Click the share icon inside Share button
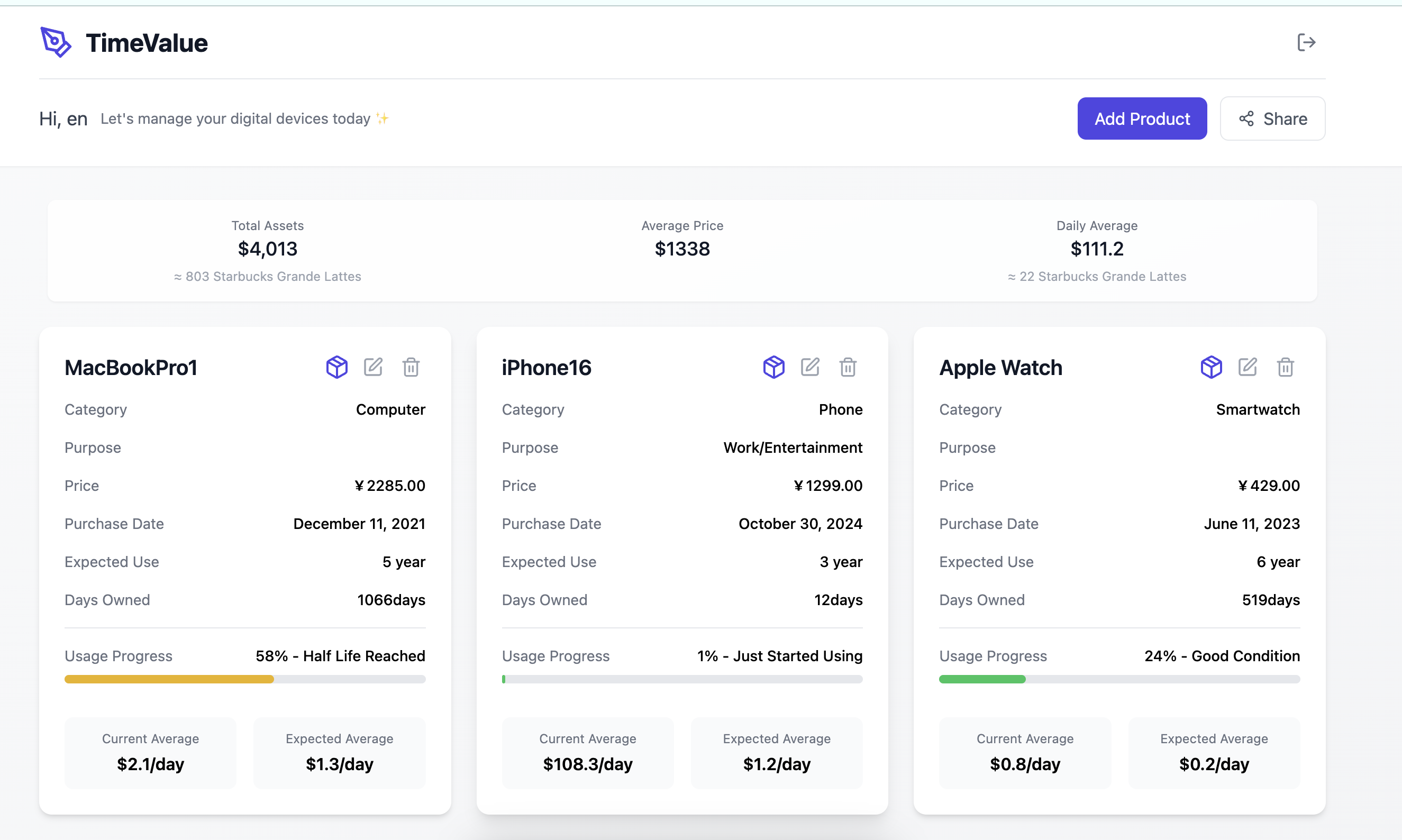The height and width of the screenshot is (840, 1402). point(1246,119)
